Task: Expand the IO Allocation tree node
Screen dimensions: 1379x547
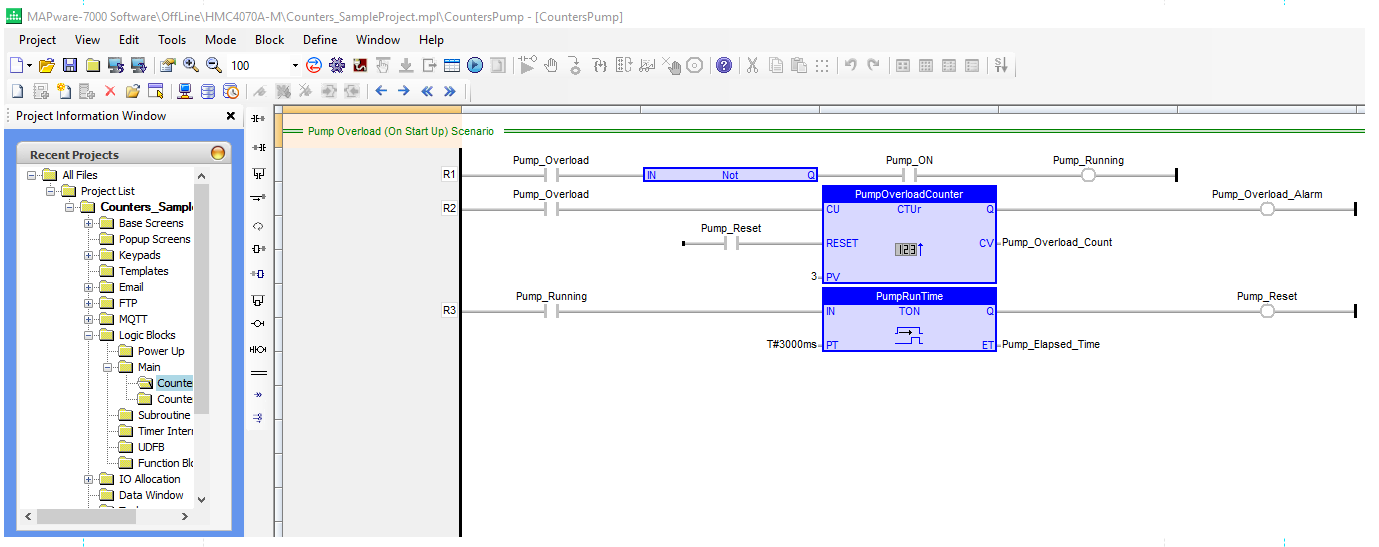Action: click(x=89, y=479)
